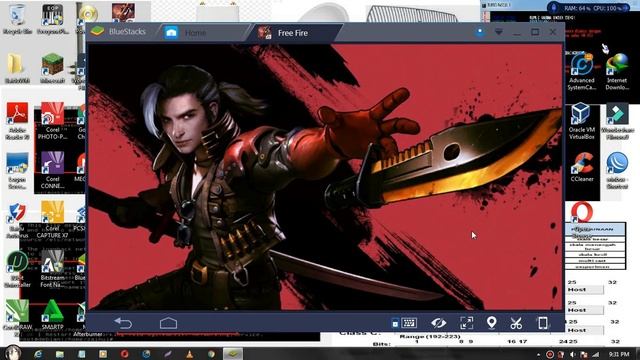Screen dimensions: 640x360
Task: Click the active BlueStacks taskbar button
Action: click(233, 354)
